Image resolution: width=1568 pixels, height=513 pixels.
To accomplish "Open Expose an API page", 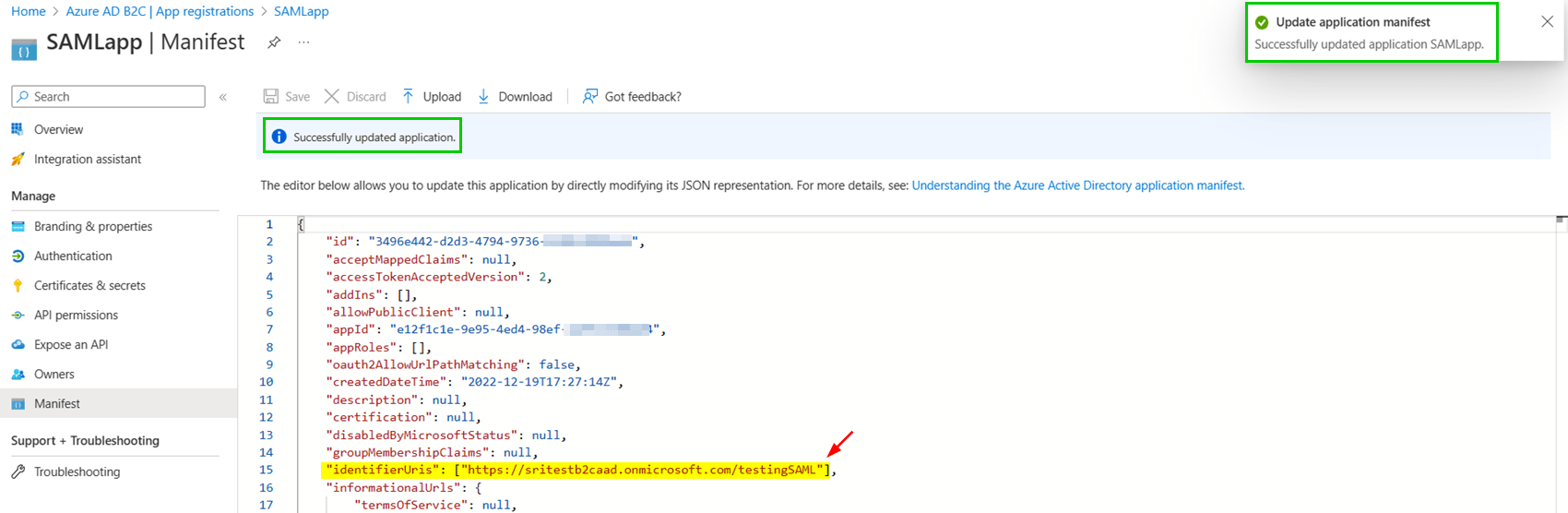I will click(x=71, y=345).
